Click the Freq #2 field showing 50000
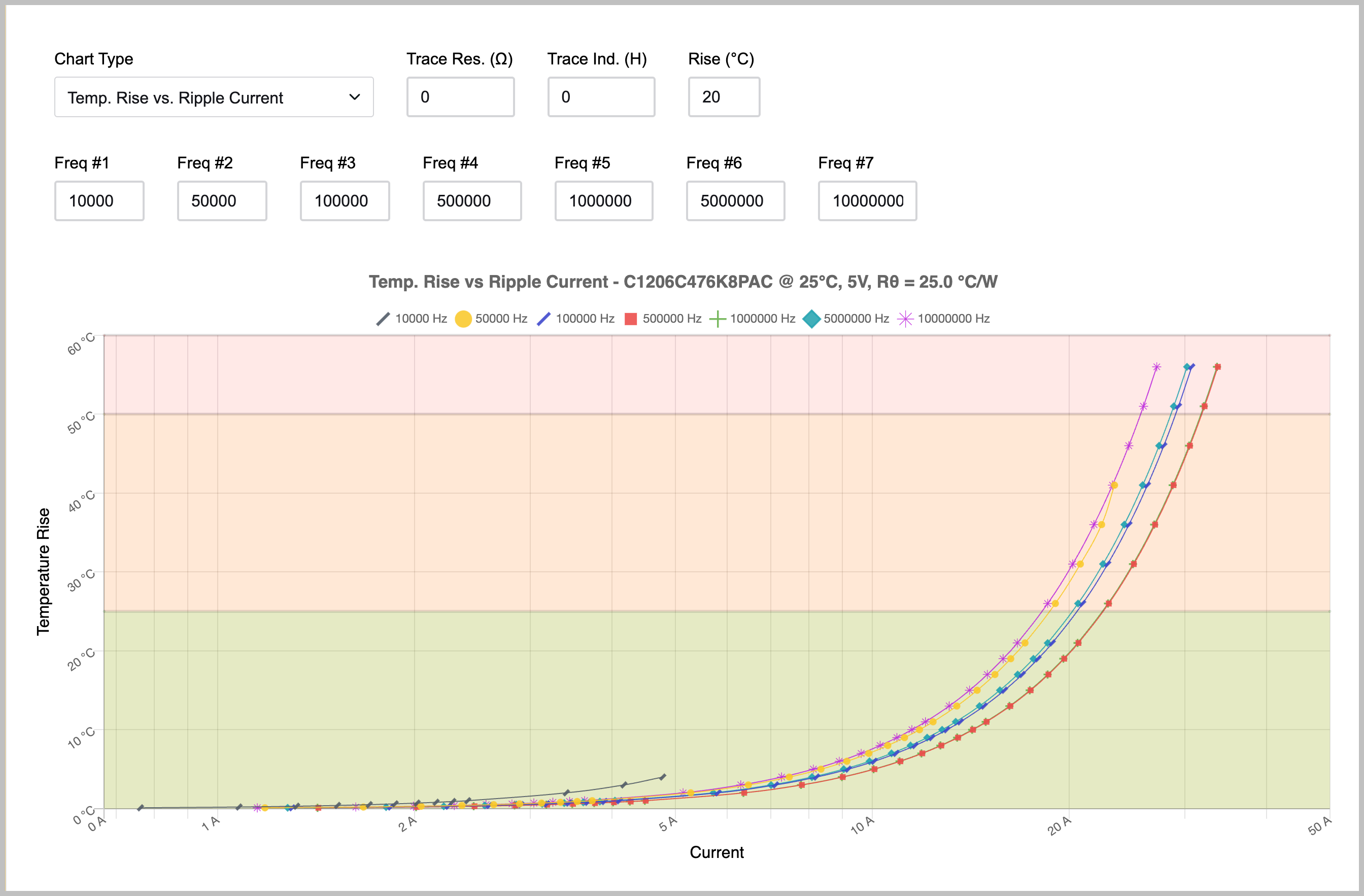Viewport: 1364px width, 896px height. [222, 201]
